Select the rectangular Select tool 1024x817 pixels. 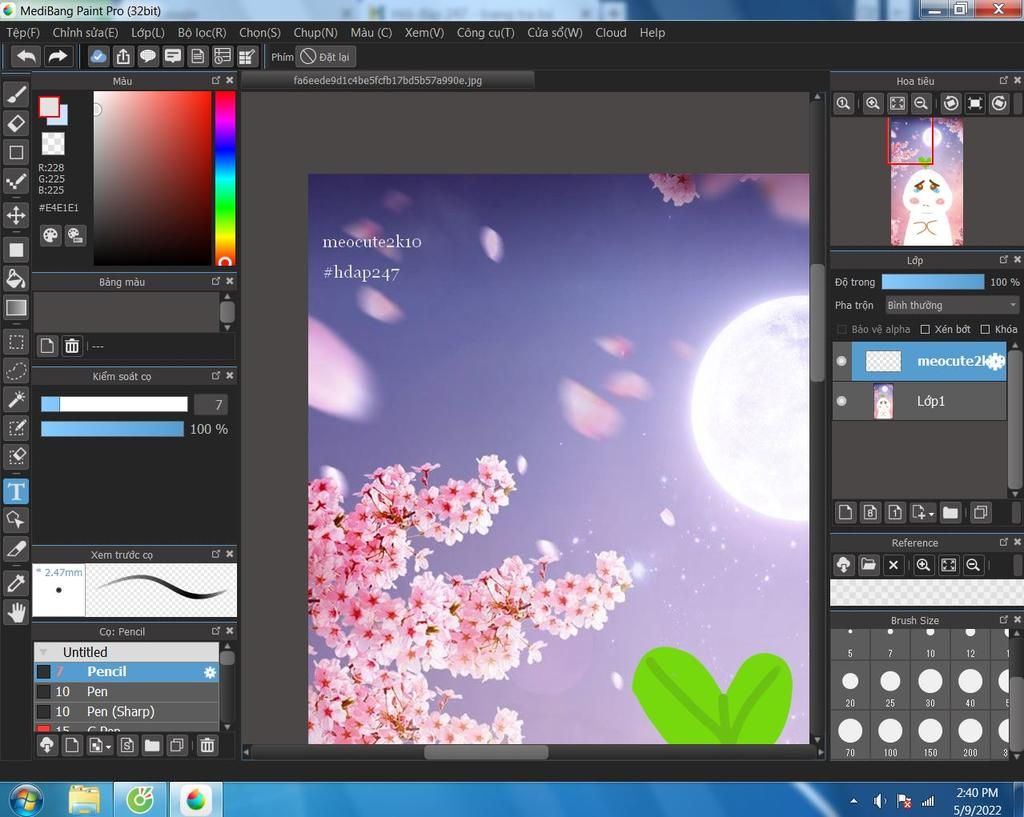coord(16,342)
